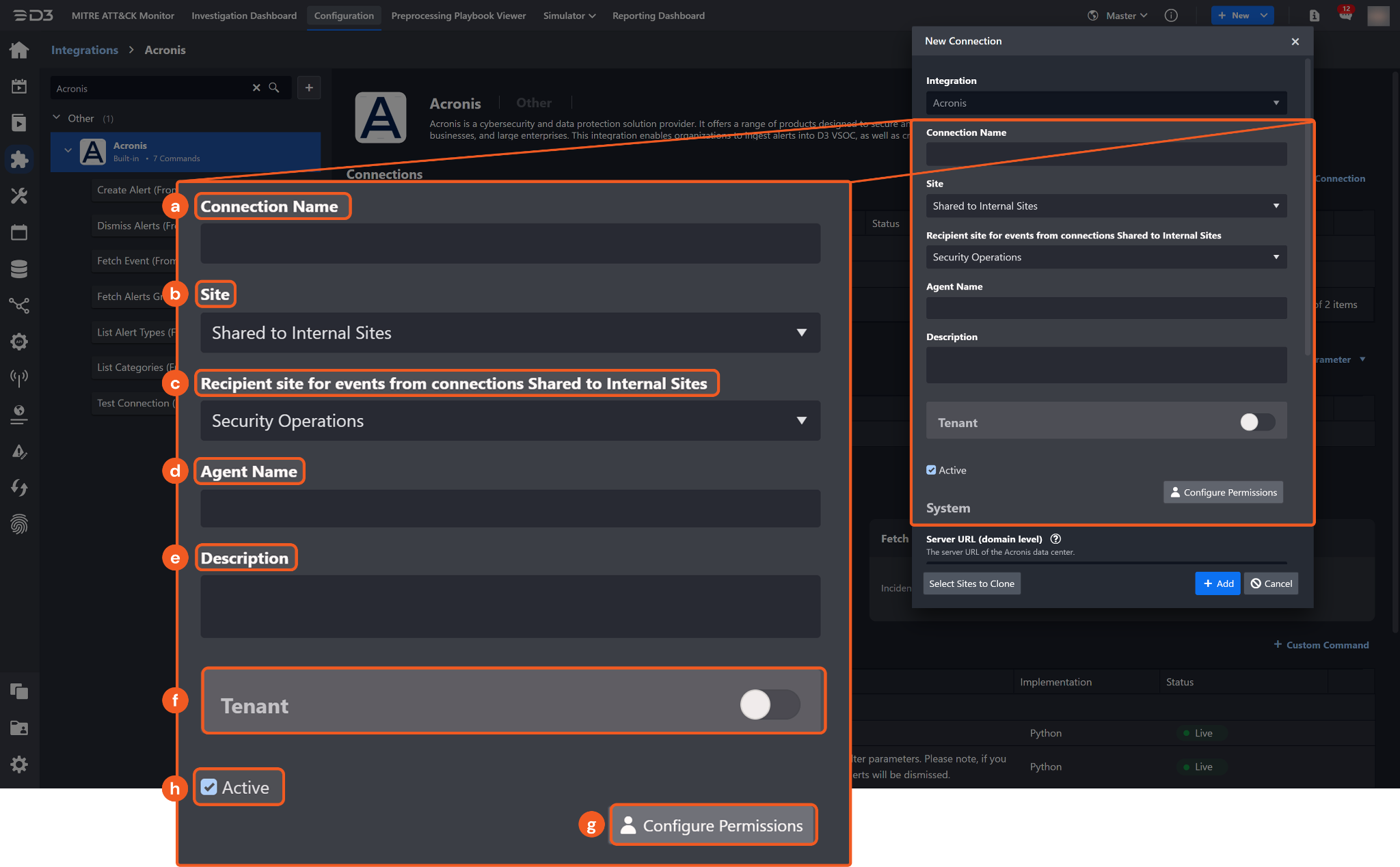Uncheck the Active checkbox in the dialog
Image resolution: width=1400 pixels, height=867 pixels.
point(931,470)
